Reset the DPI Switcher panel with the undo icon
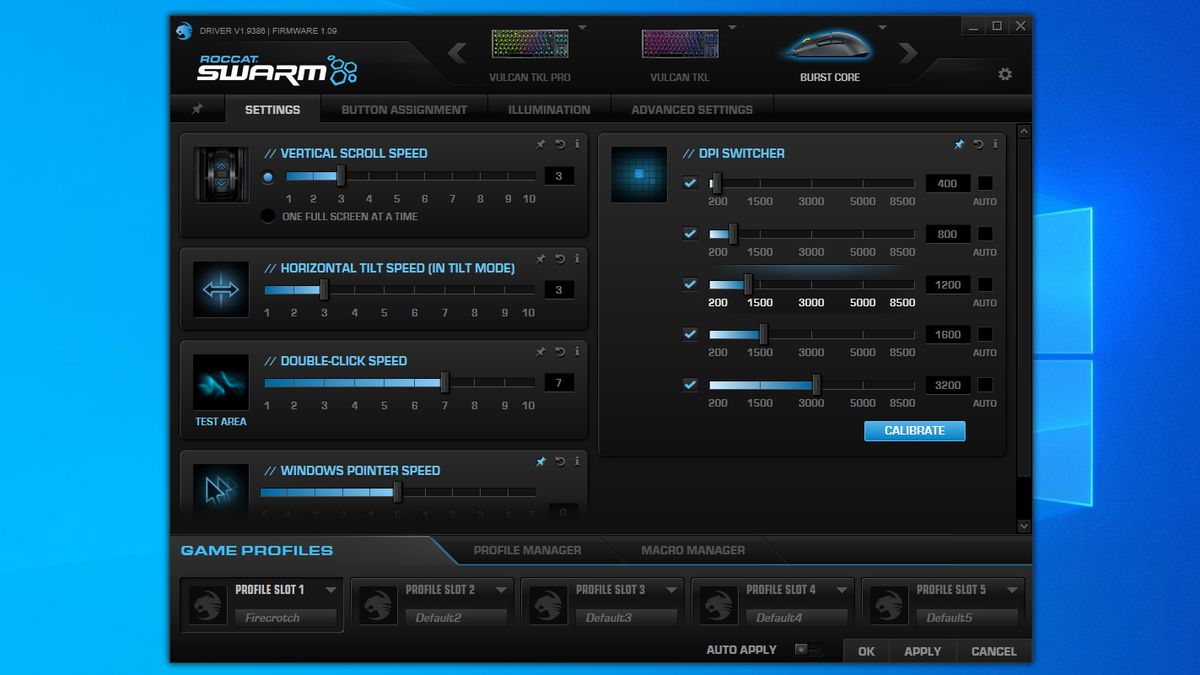Image resolution: width=1200 pixels, height=675 pixels. (978, 144)
